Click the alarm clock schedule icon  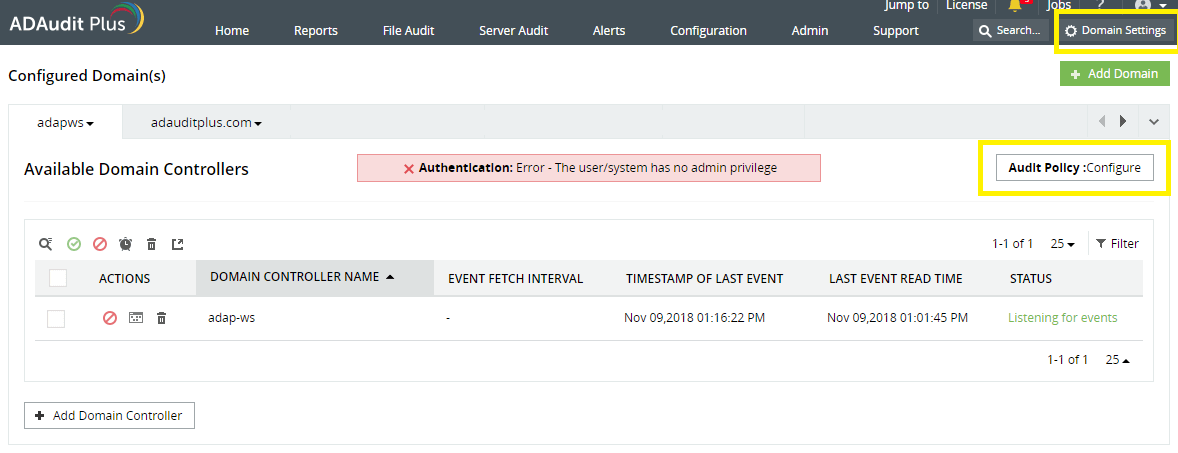pos(126,244)
